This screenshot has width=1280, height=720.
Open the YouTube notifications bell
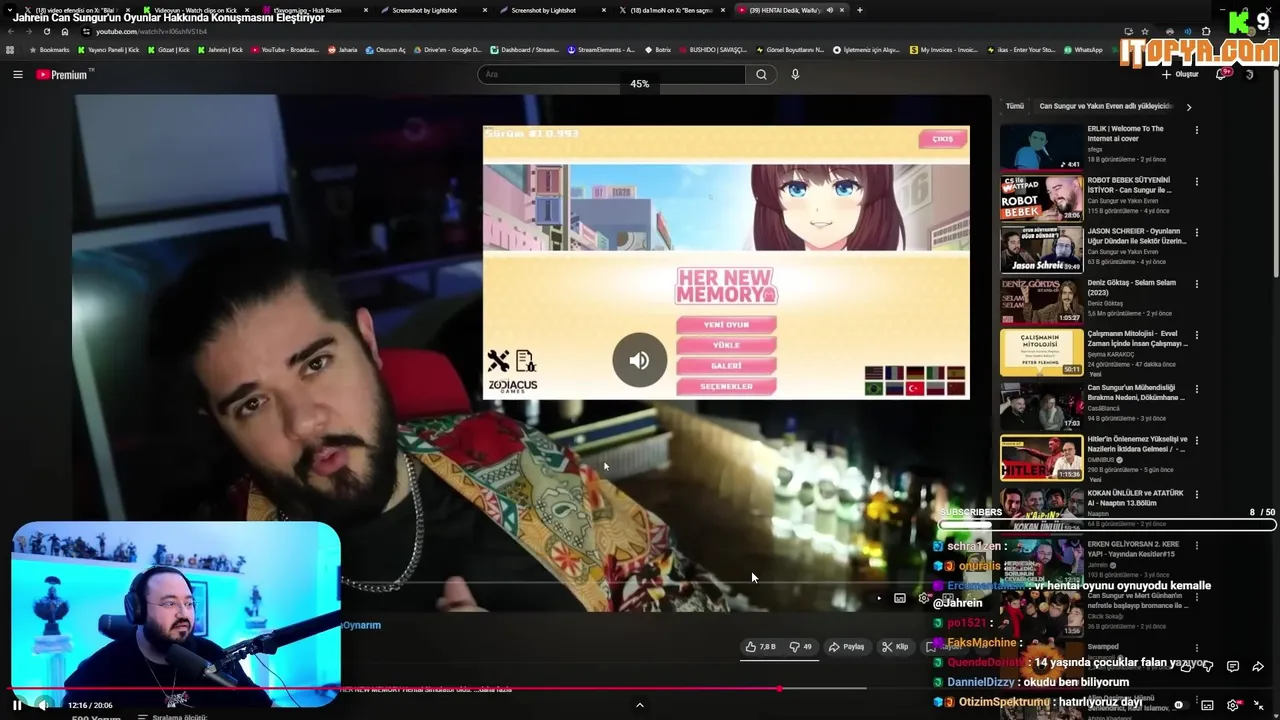pos(1222,74)
